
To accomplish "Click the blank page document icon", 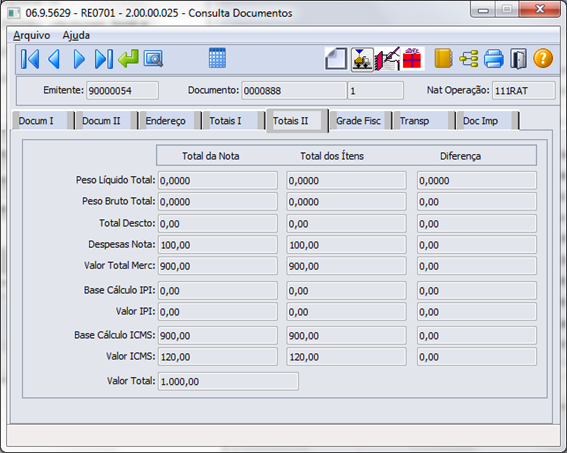I will pos(336,59).
